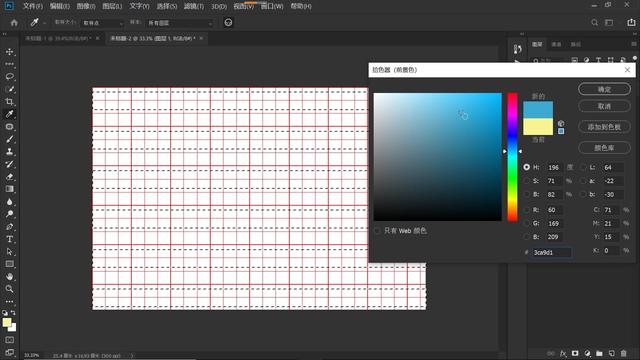Select the Crop tool
640x360 pixels.
[x=9, y=102]
